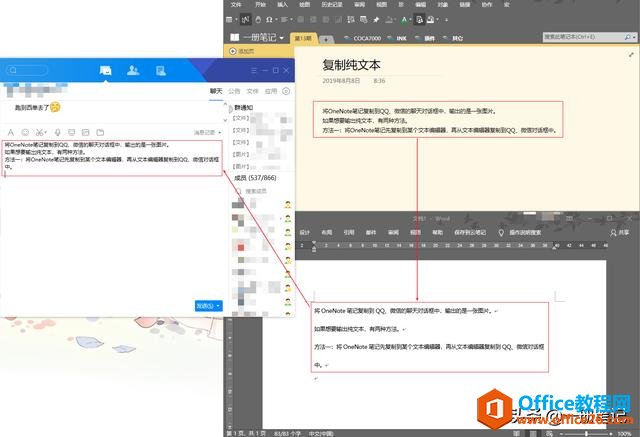Open the 文件 menu in OneNote
The height and width of the screenshot is (437, 640).
point(236,4)
